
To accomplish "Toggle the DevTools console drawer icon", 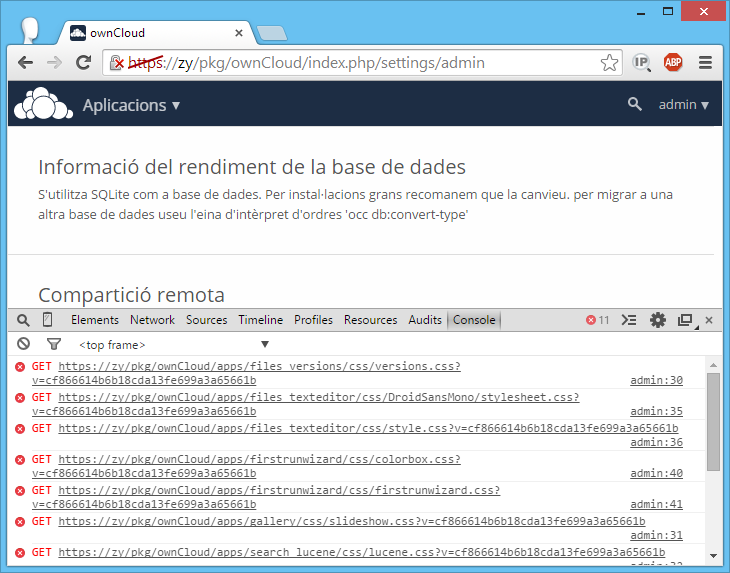I will click(629, 320).
